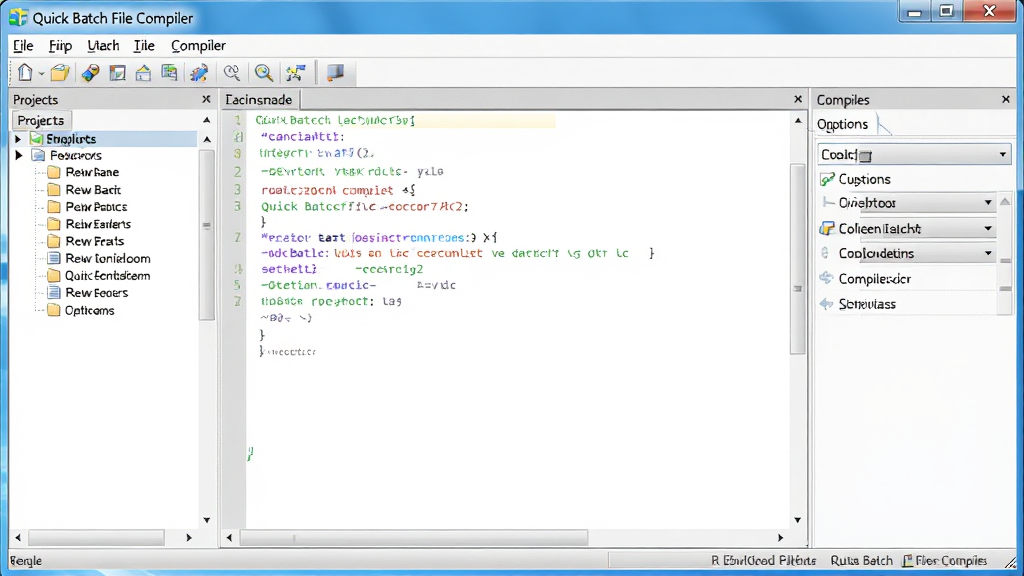Select the Eacinsnade editor tab
This screenshot has height=576, width=1024.
coord(259,99)
